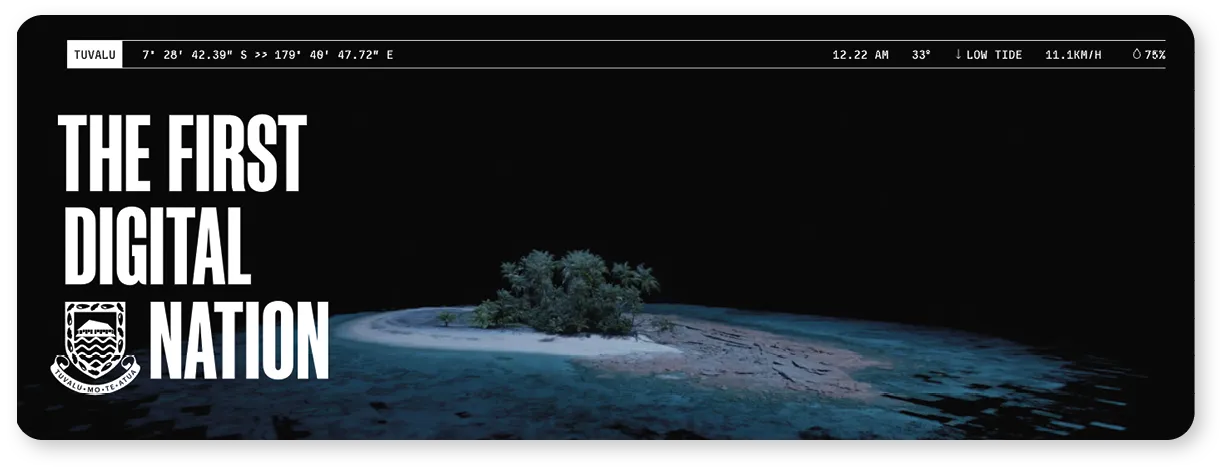Click the DIGITAL headline word
The height and width of the screenshot is (469, 1224).
(x=157, y=246)
